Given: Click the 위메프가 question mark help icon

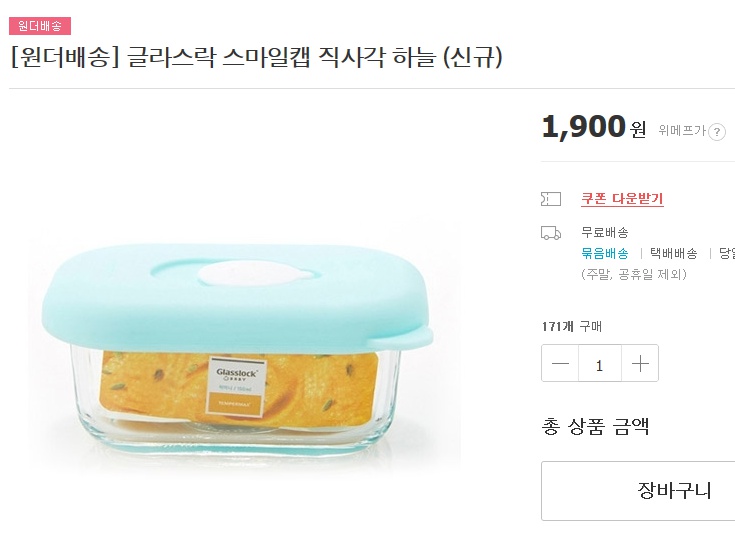Looking at the screenshot, I should point(717,131).
